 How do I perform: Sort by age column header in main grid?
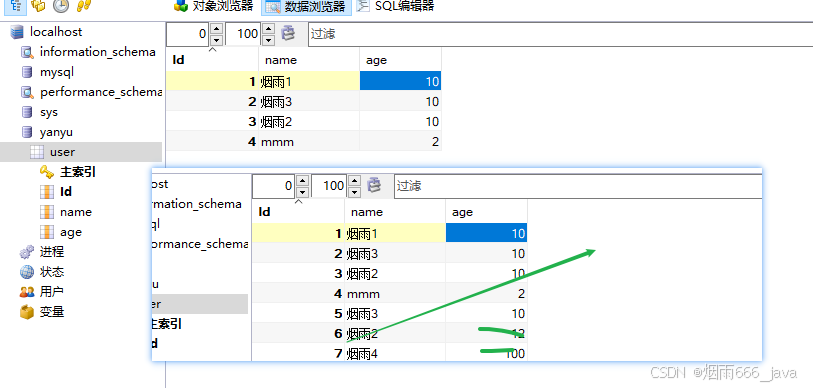[400, 60]
